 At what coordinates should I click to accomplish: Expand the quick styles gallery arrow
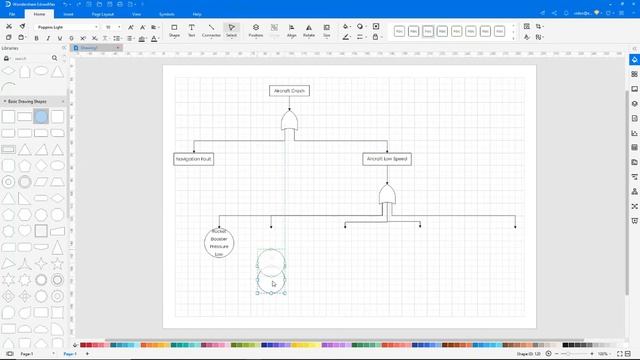[x=513, y=38]
